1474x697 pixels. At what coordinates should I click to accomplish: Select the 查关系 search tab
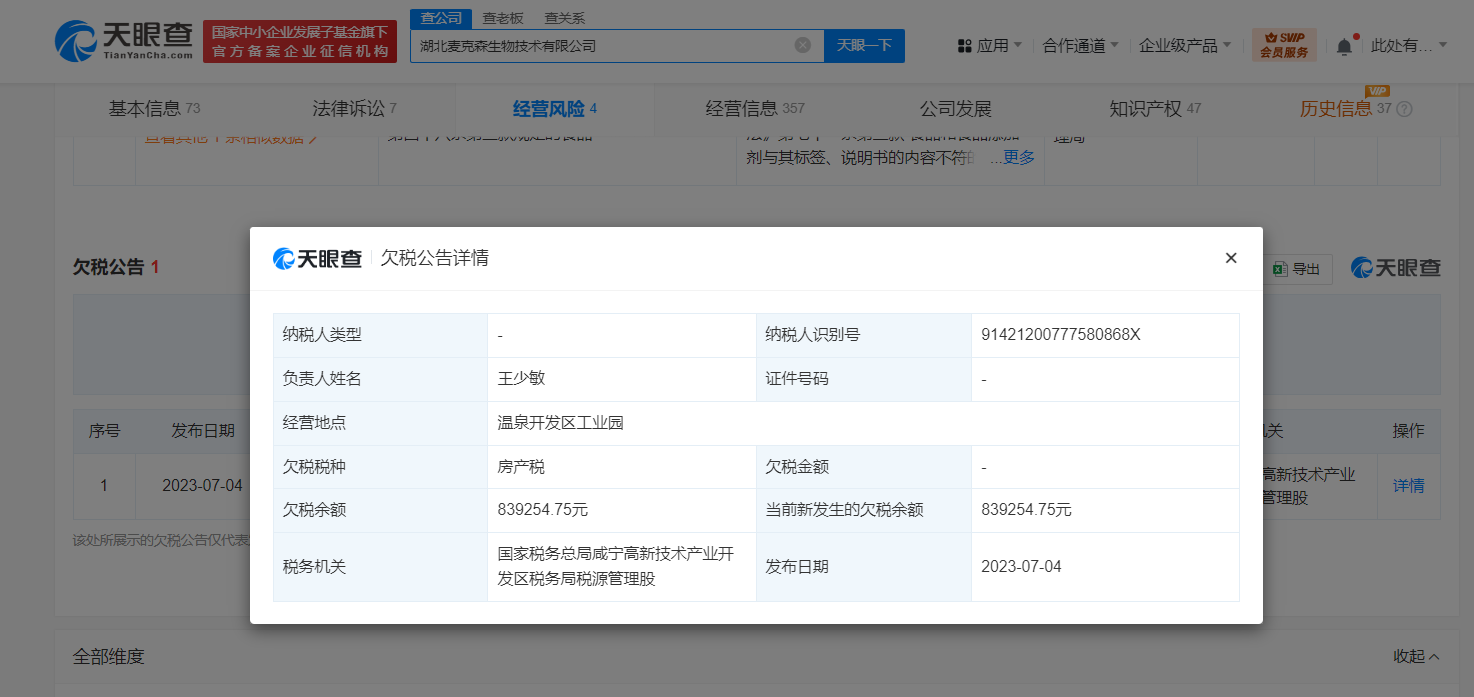(564, 18)
